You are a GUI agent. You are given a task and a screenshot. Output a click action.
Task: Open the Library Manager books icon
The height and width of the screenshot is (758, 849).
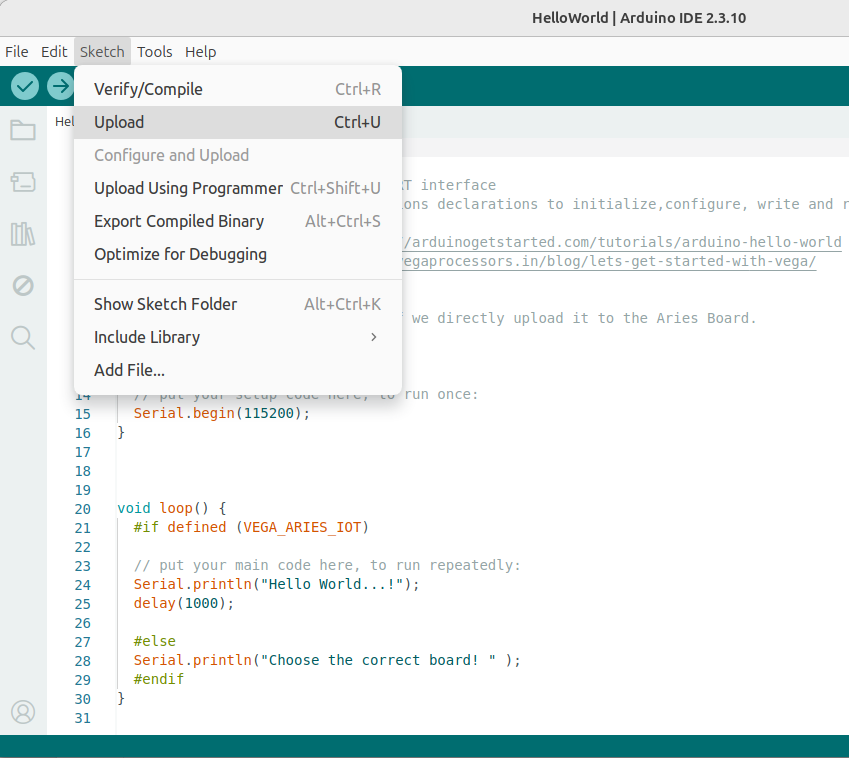click(x=23, y=234)
